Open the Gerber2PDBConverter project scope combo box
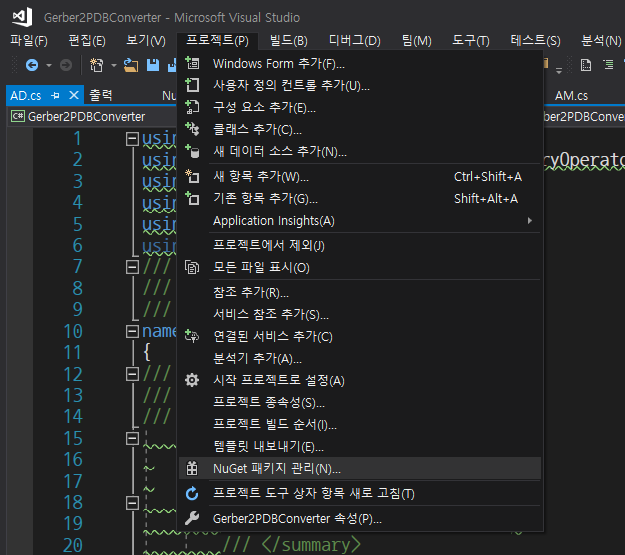The image size is (625, 555). 92,117
